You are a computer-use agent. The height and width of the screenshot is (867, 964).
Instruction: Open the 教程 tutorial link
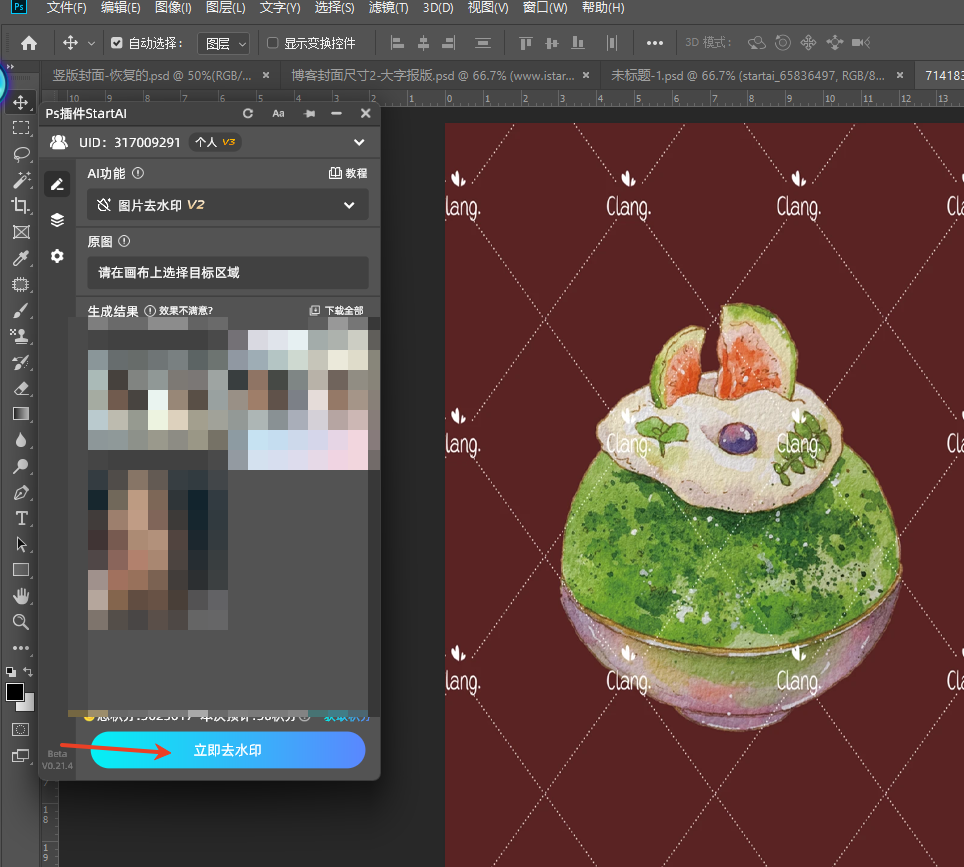click(x=348, y=173)
